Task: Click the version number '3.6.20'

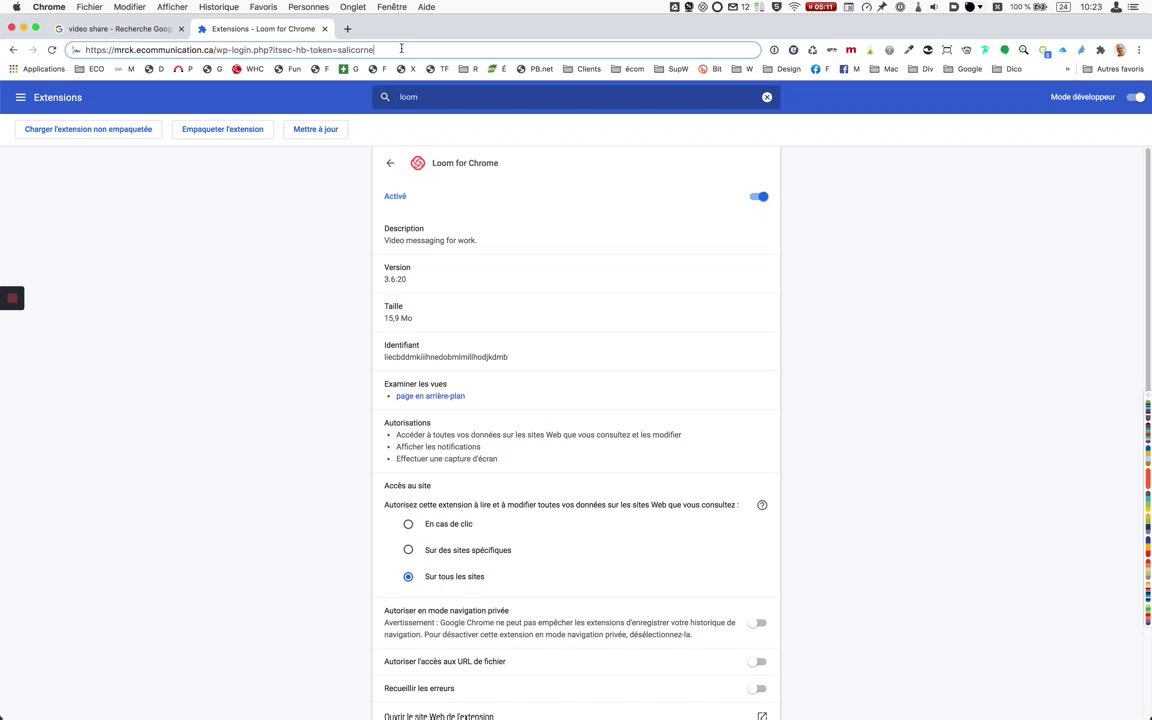Action: point(395,279)
